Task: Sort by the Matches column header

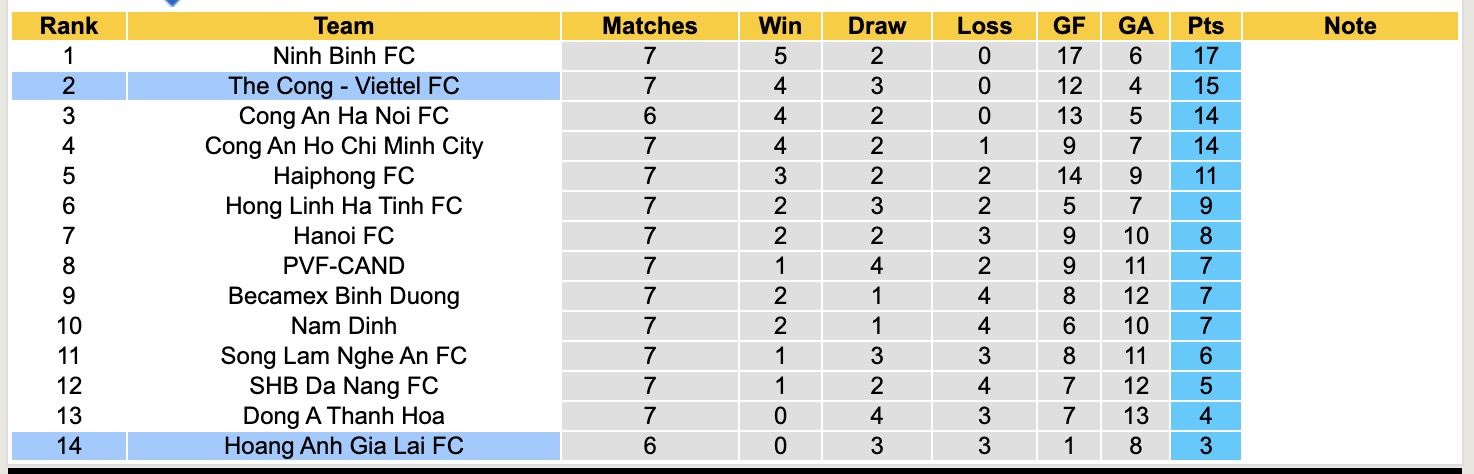Action: 649,26
